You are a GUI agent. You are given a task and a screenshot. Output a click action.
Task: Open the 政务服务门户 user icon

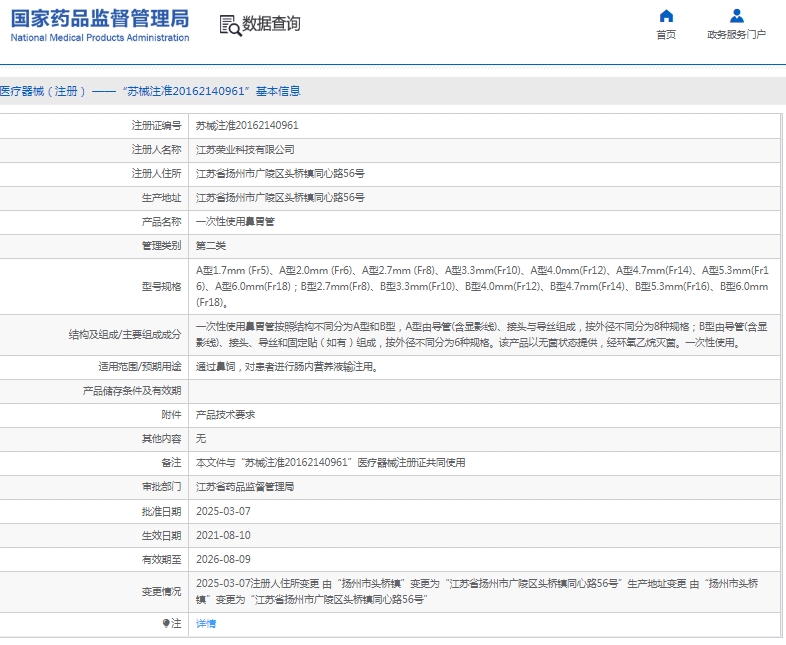736,16
